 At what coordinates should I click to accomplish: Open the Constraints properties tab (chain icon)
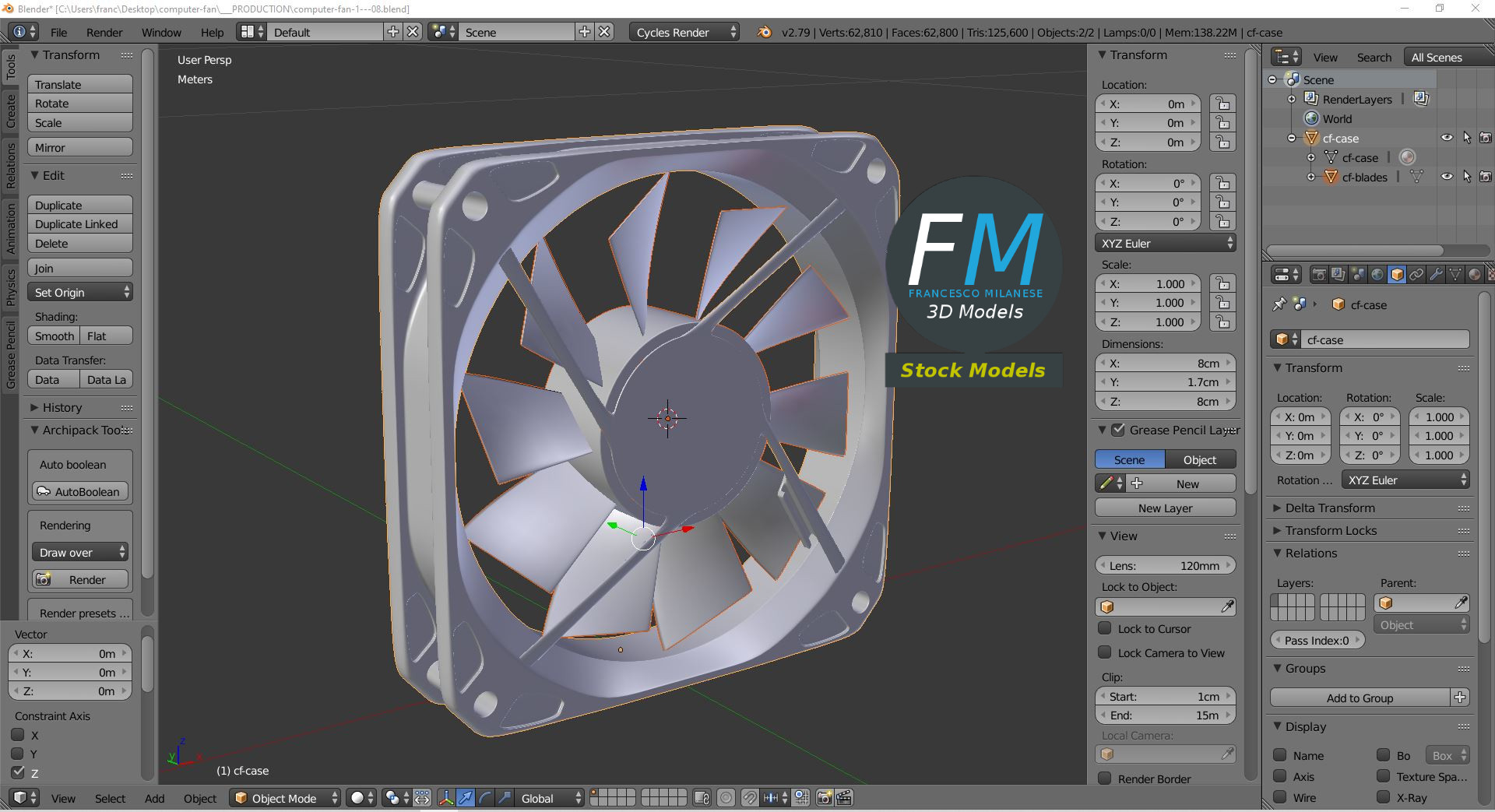(x=1416, y=274)
